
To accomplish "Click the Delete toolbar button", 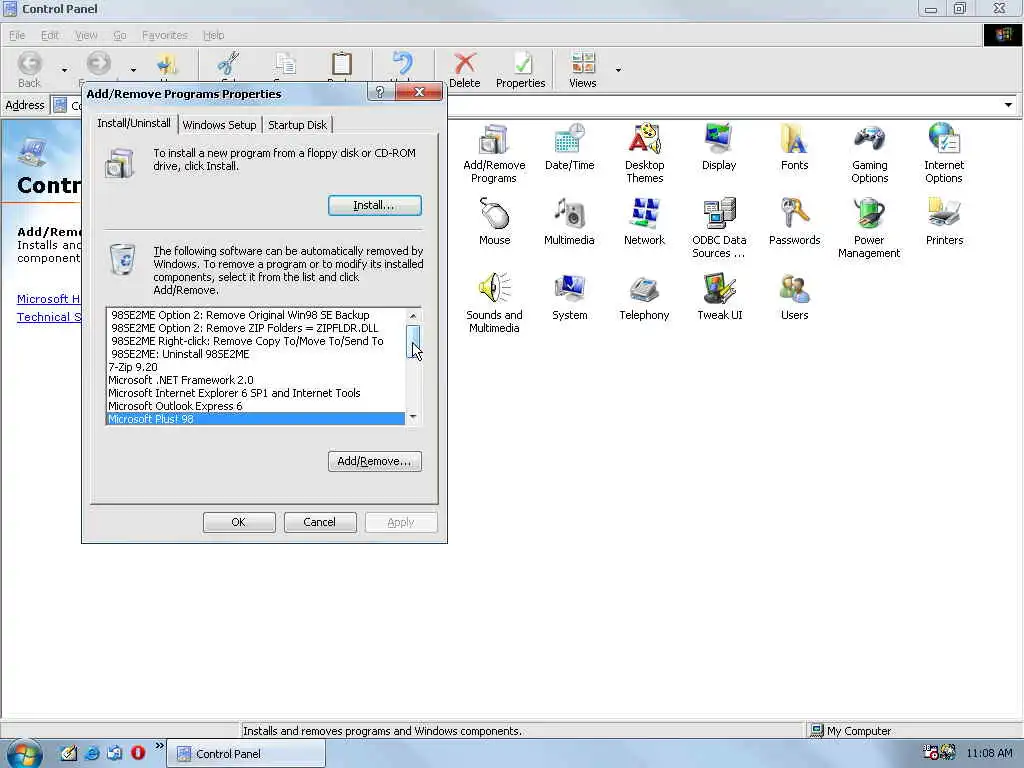I will click(464, 69).
